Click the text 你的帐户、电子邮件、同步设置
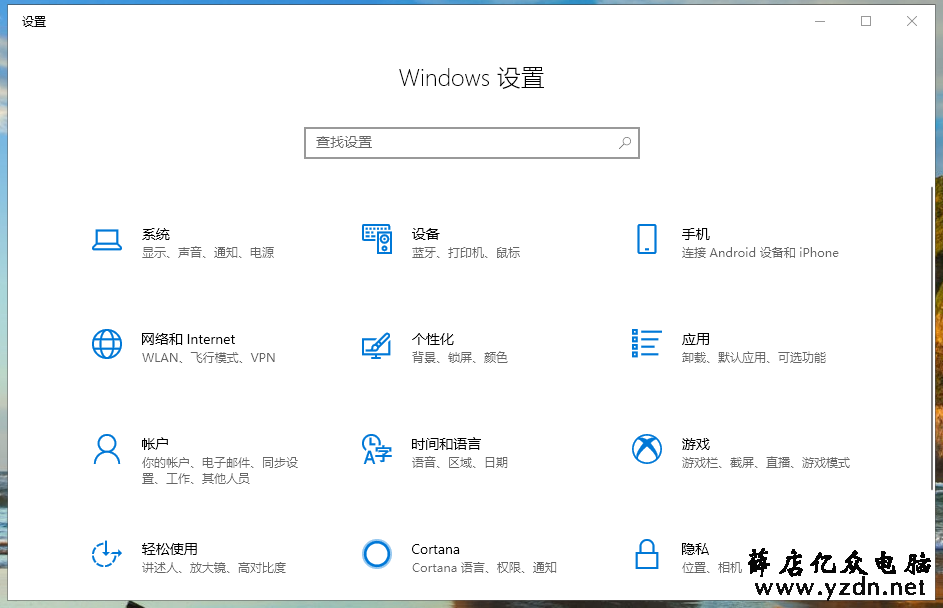This screenshot has height=608, width=943. point(220,470)
